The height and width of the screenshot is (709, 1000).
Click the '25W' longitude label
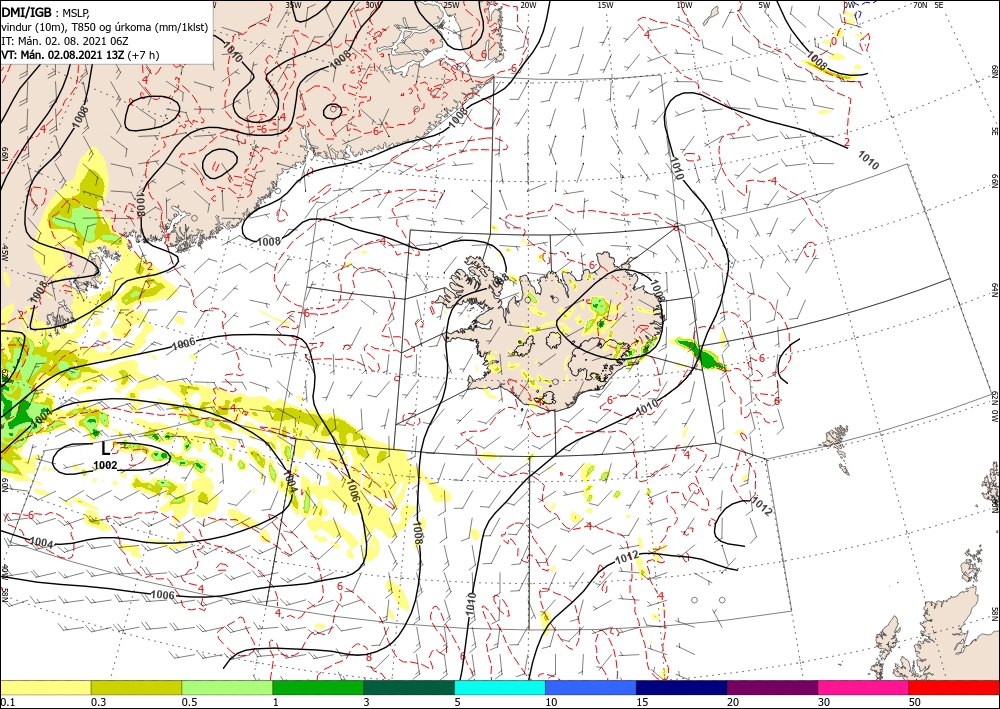tap(451, 5)
